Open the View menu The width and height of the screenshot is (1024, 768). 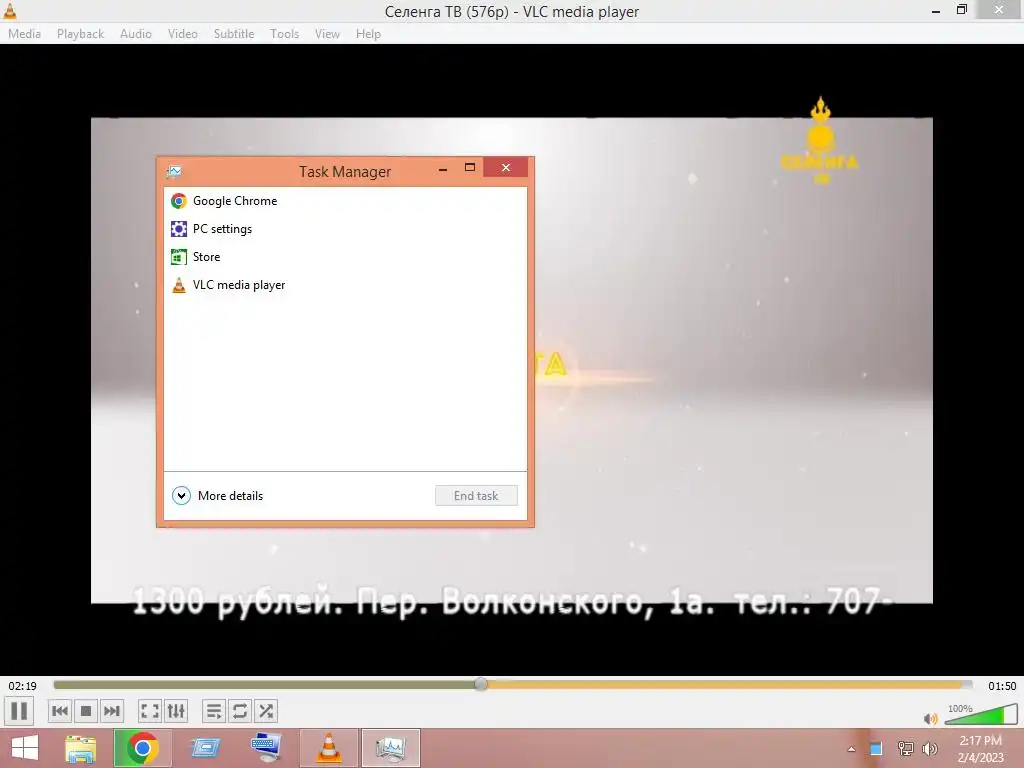(x=327, y=34)
